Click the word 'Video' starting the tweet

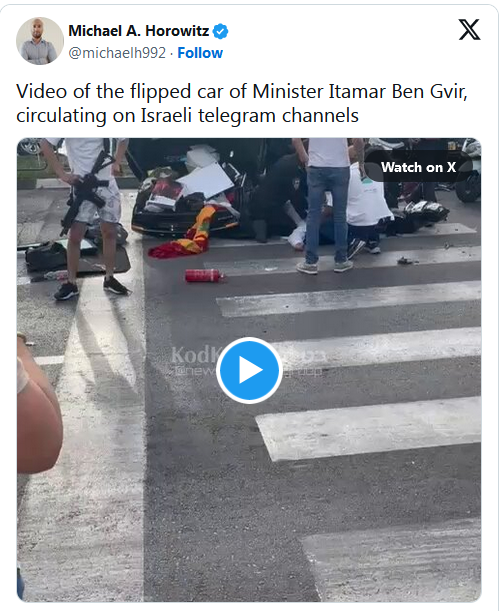click(42, 92)
